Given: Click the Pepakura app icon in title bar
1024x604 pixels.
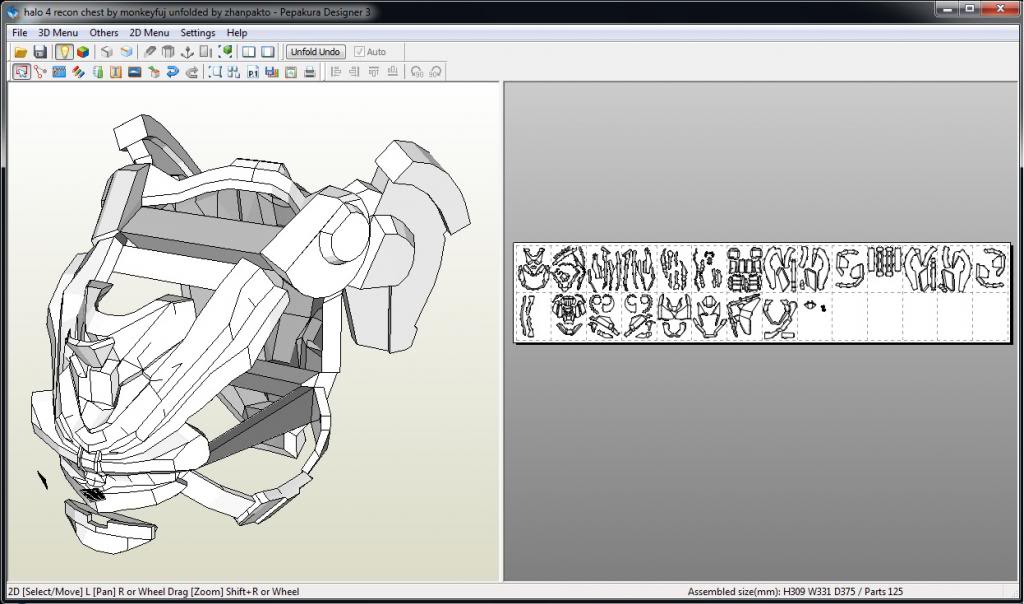Looking at the screenshot, I should click(13, 12).
